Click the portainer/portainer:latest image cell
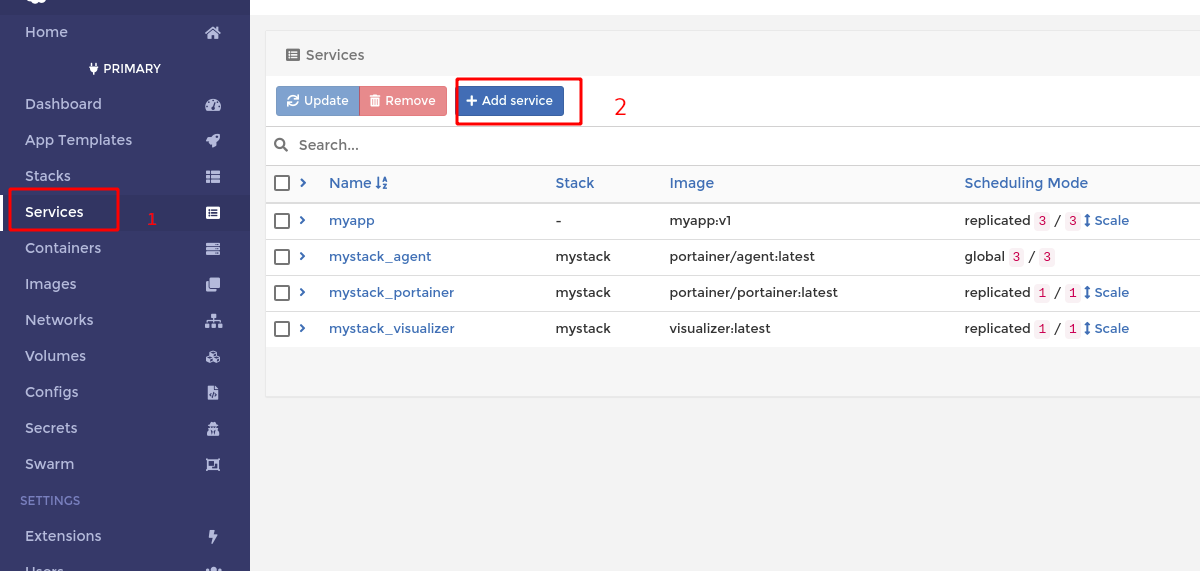Image resolution: width=1200 pixels, height=571 pixels. [x=754, y=292]
